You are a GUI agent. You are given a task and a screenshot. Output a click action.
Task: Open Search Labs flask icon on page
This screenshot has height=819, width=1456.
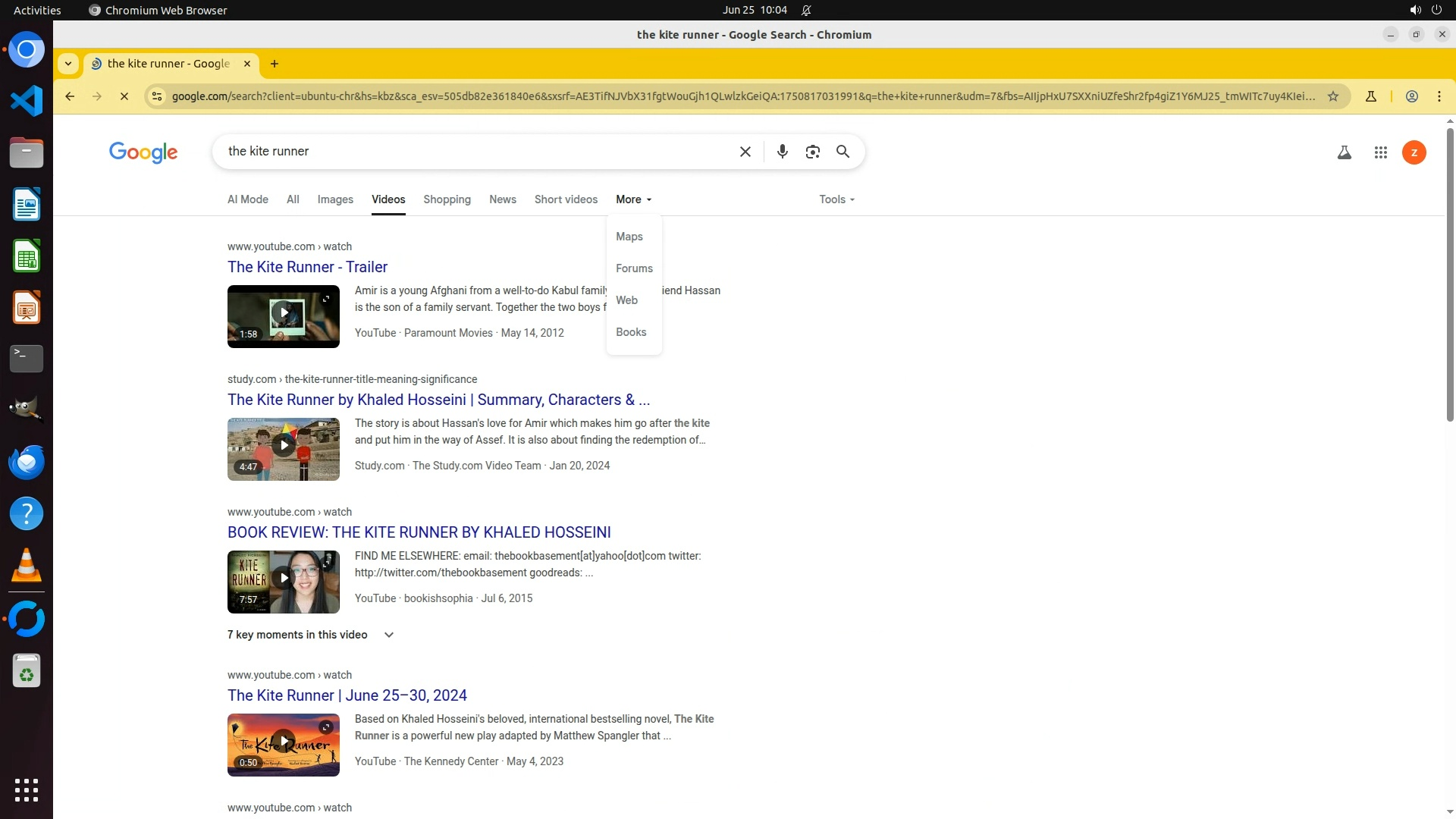pos(1344,152)
